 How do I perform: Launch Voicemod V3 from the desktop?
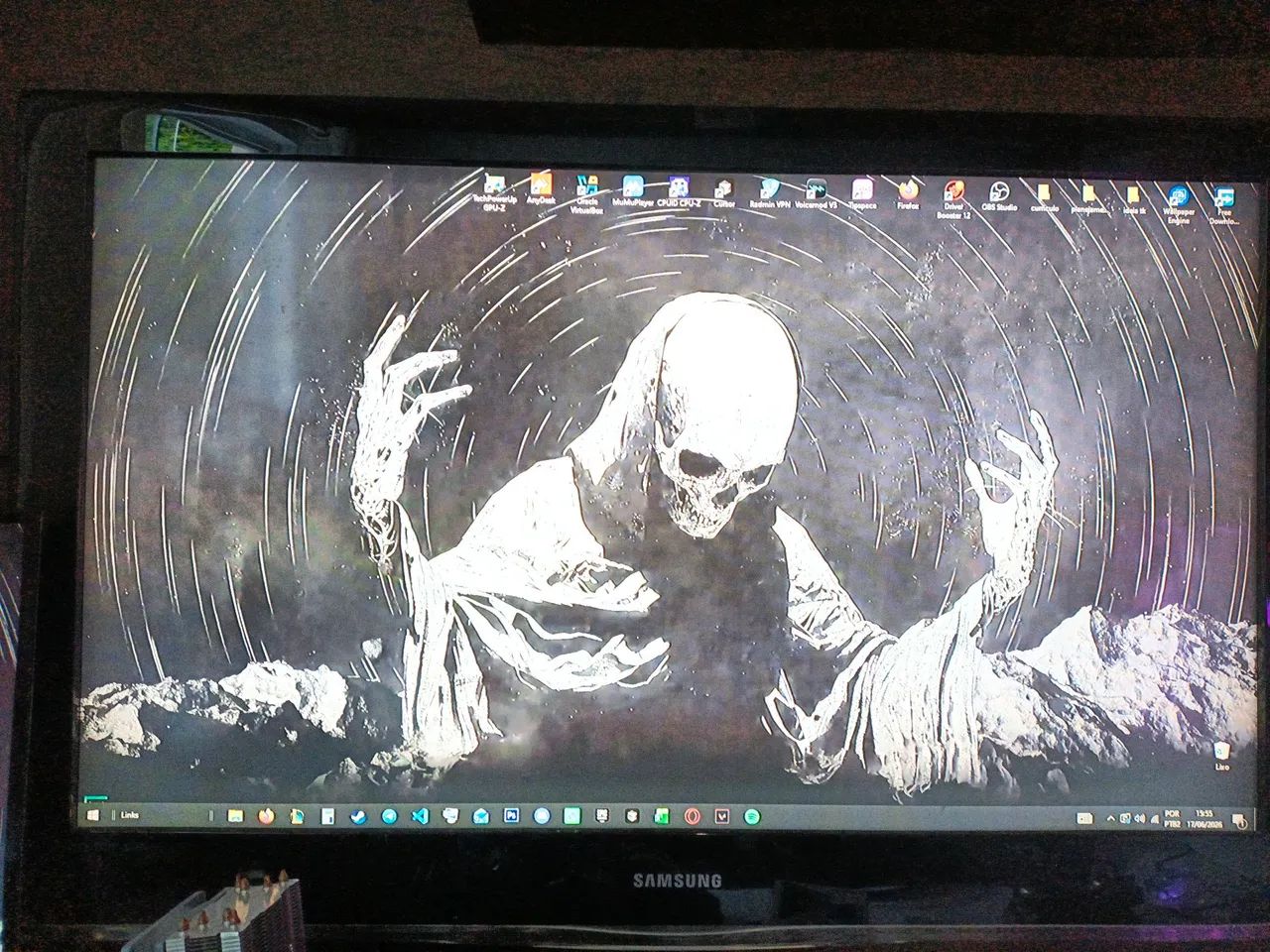[816, 194]
